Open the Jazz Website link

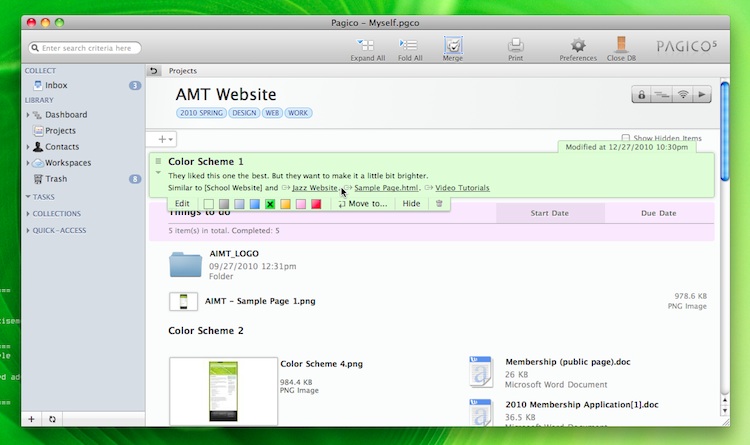[315, 188]
